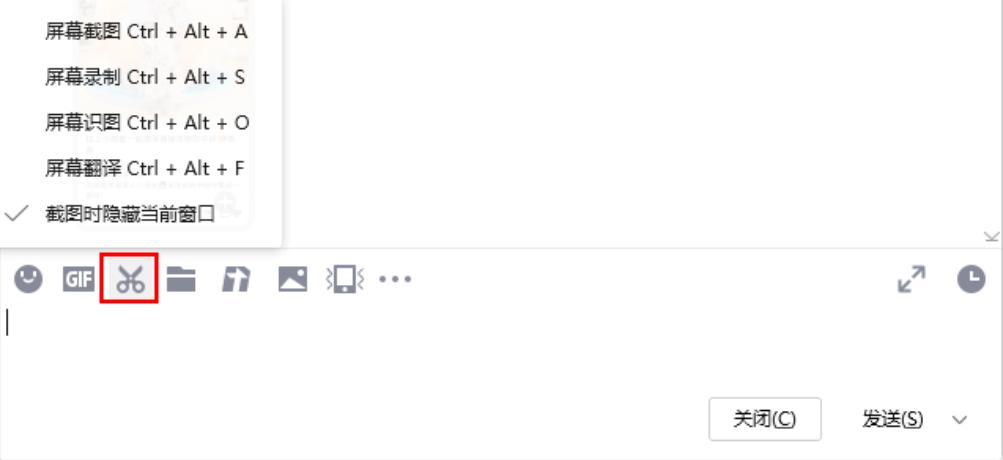Open message history clock icon
This screenshot has width=1003, height=460.
pos(971,280)
